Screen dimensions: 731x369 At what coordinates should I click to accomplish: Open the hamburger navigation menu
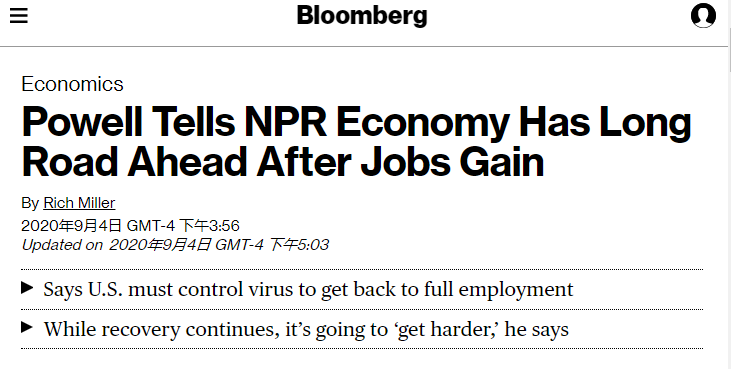[x=19, y=16]
